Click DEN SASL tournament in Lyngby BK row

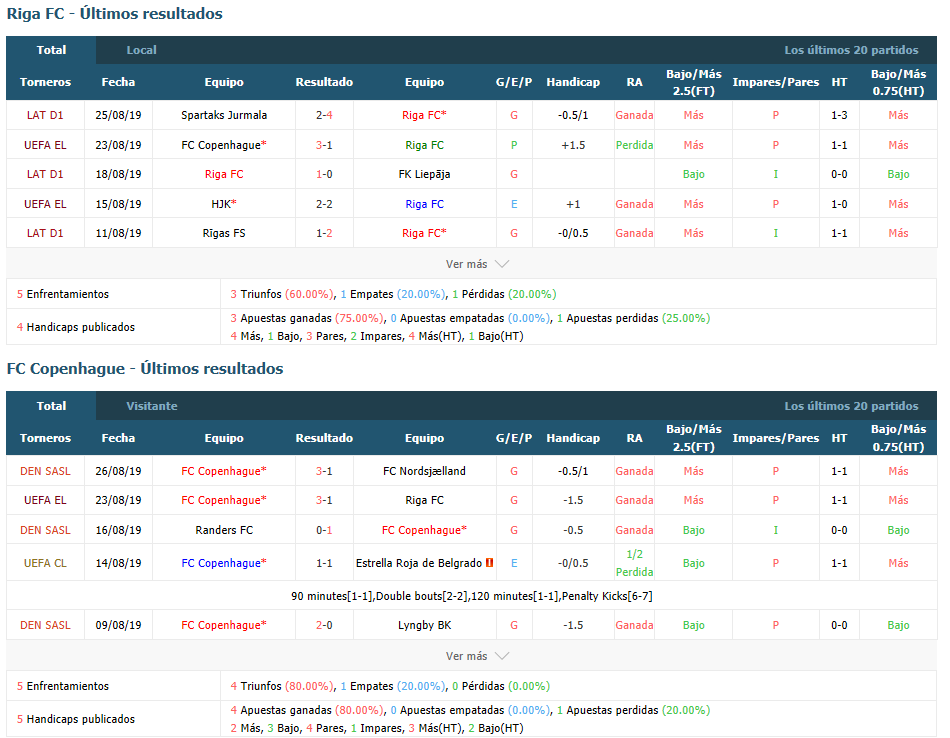coord(45,625)
